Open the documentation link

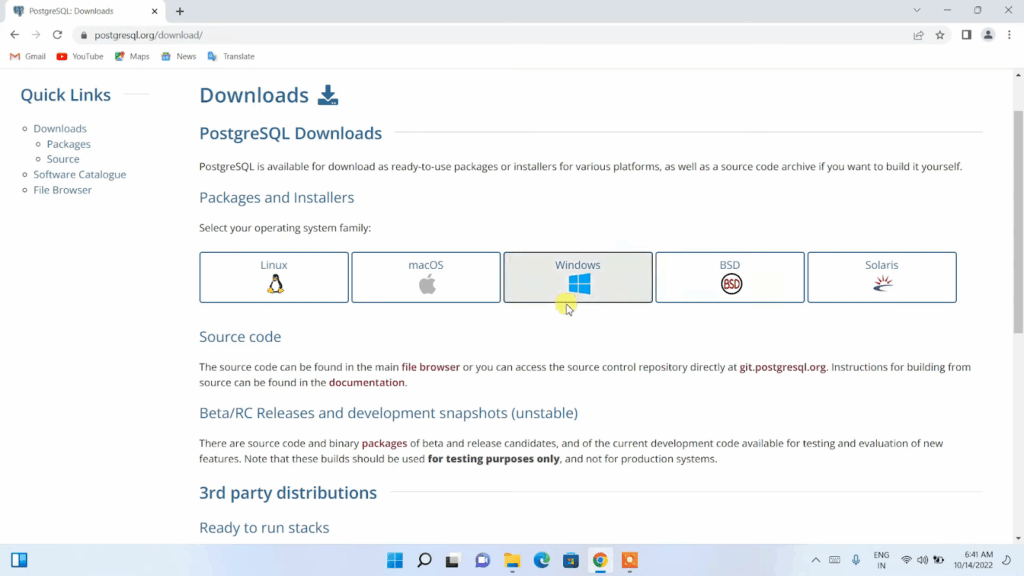tap(366, 383)
